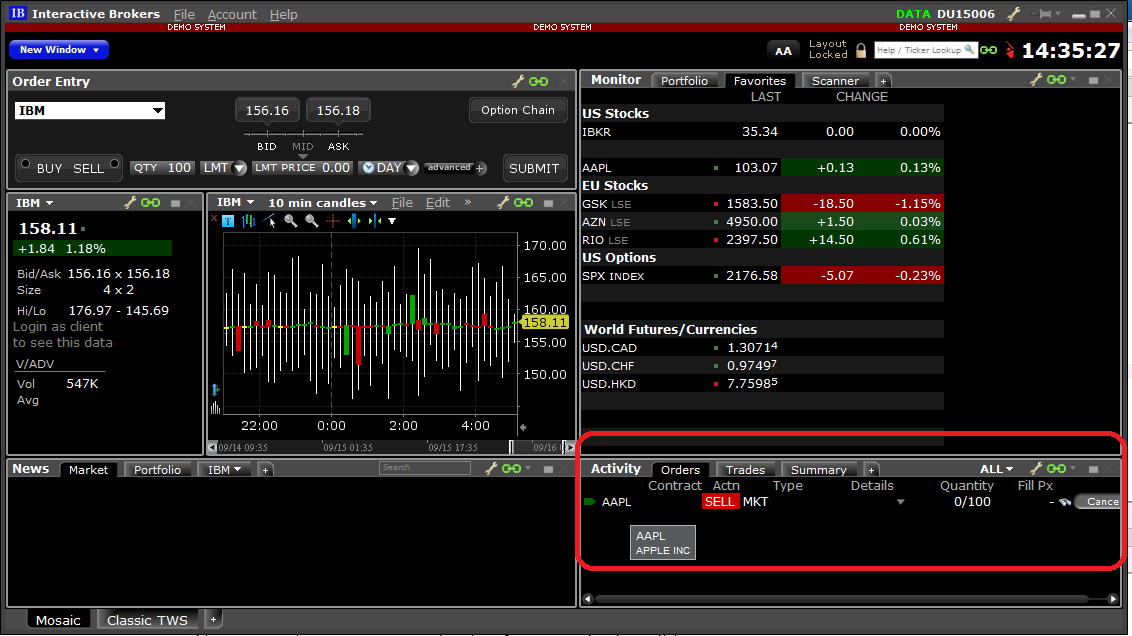Open the Account menu
This screenshot has height=636, width=1132.
tap(232, 14)
